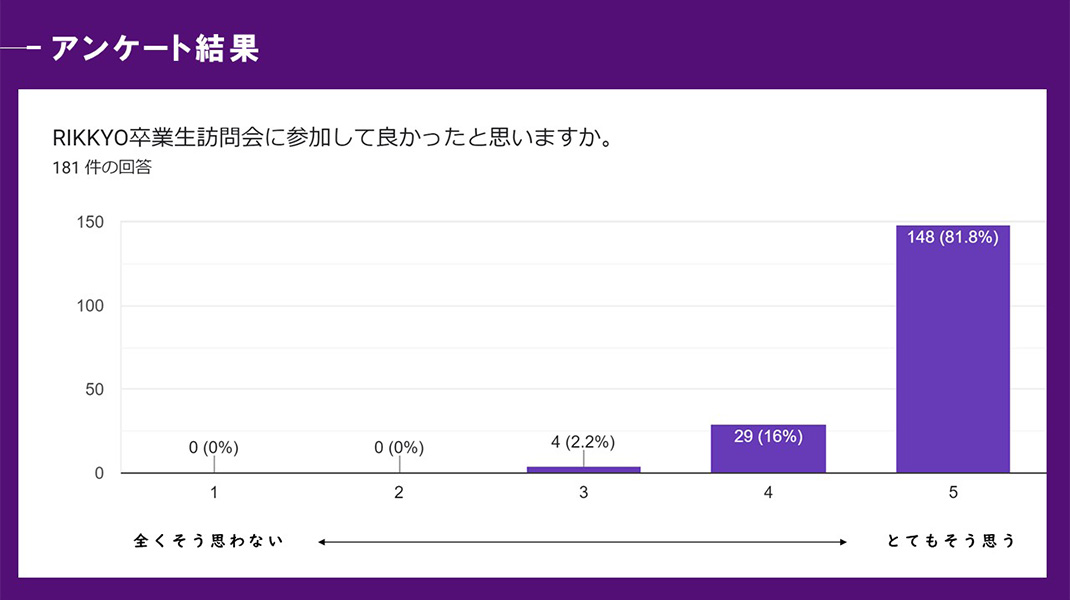Click the y-axis value 50
The height and width of the screenshot is (600, 1070).
[x=96, y=389]
